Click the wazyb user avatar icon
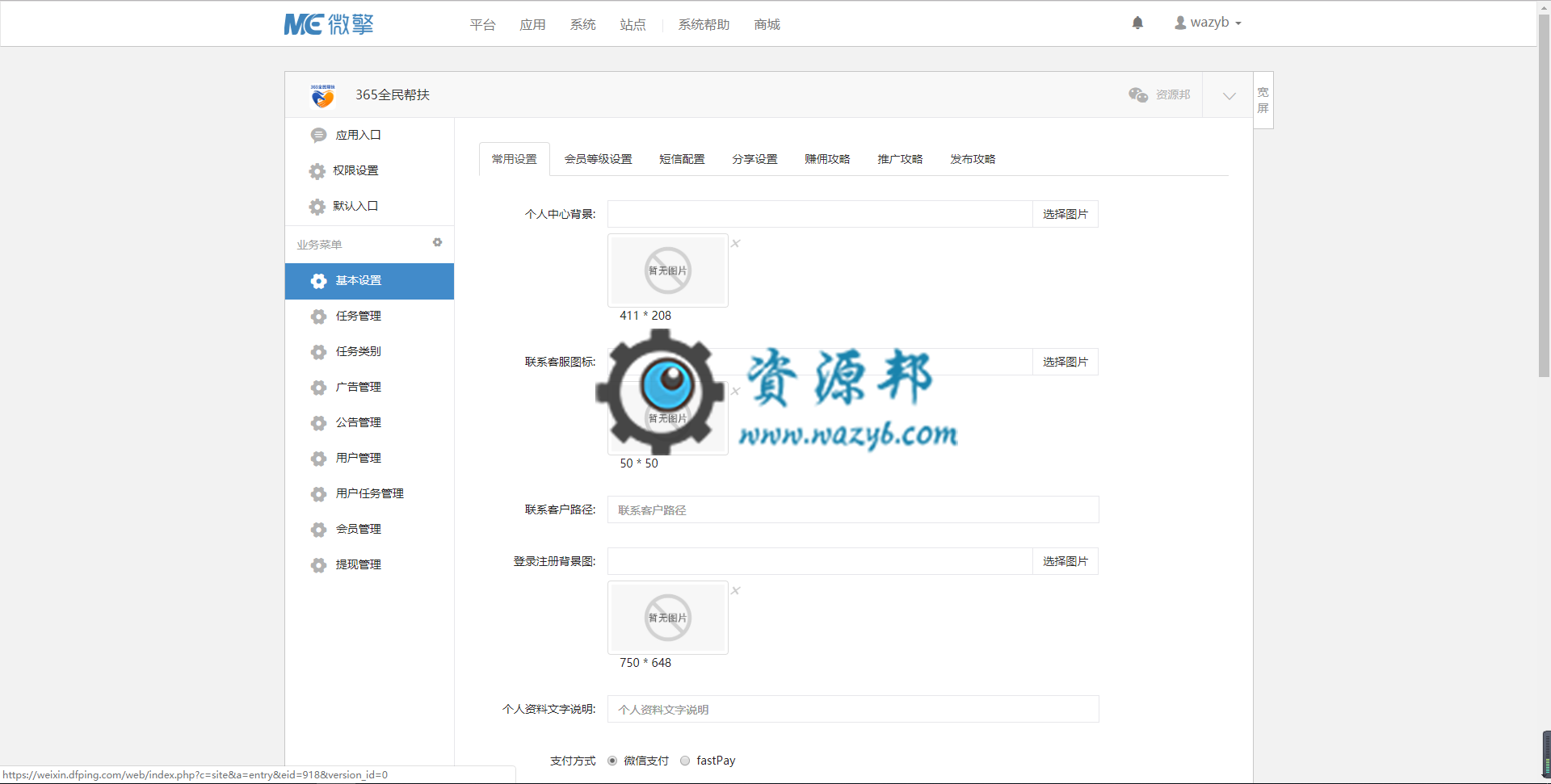This screenshot has width=1551, height=784. click(x=1180, y=23)
